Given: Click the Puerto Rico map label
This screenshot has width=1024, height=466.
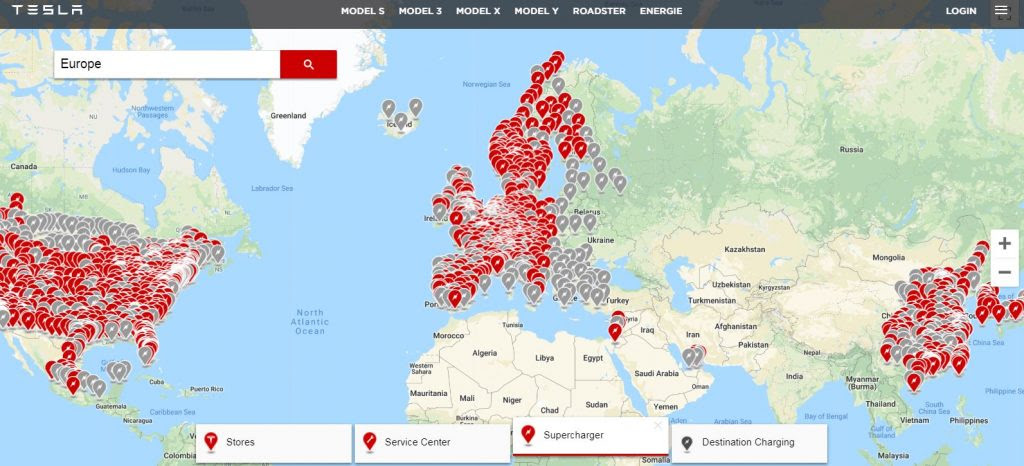Looking at the screenshot, I should [x=207, y=389].
